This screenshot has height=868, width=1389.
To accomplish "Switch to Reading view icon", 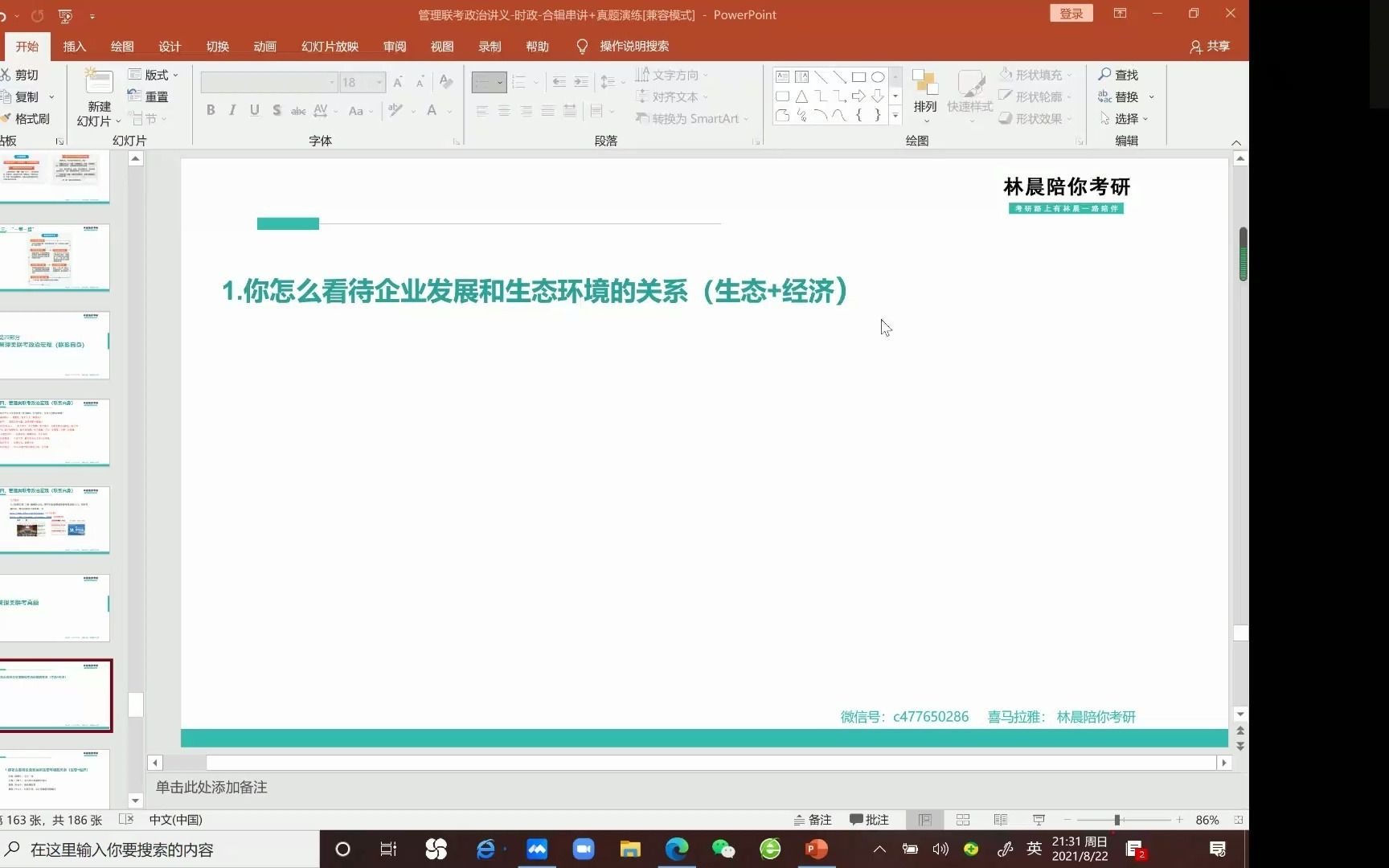I will coord(1001,820).
